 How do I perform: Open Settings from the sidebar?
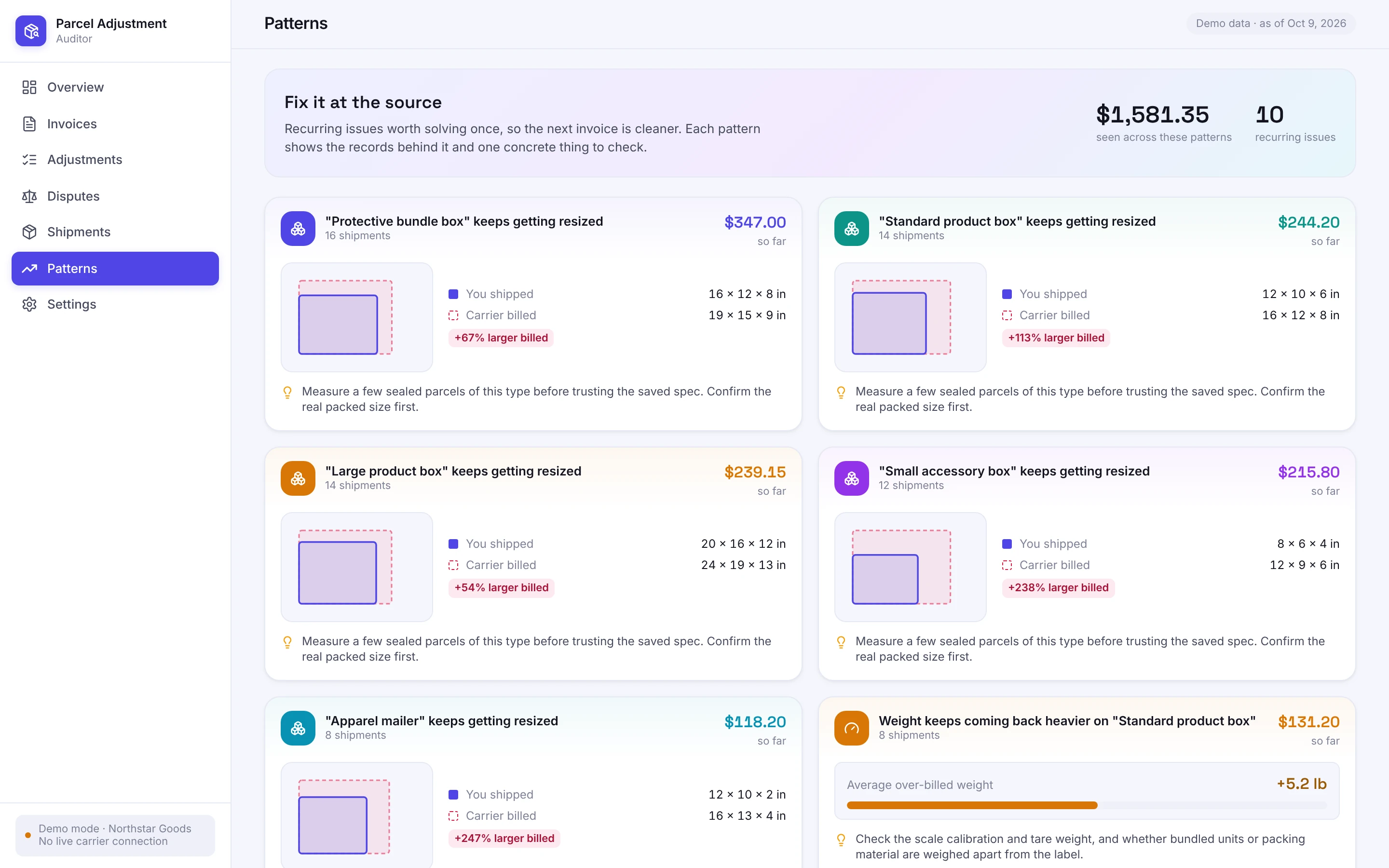[115, 304]
